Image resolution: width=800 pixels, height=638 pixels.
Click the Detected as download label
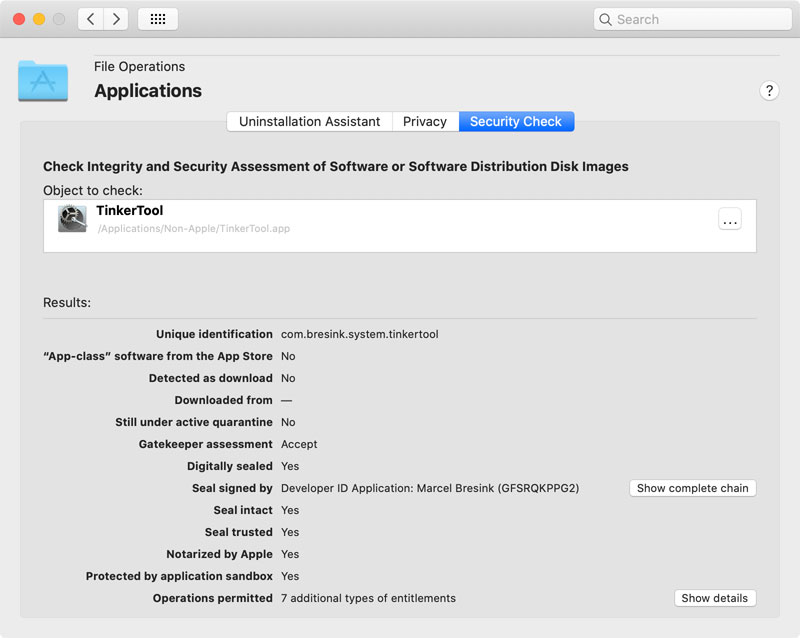coord(211,378)
